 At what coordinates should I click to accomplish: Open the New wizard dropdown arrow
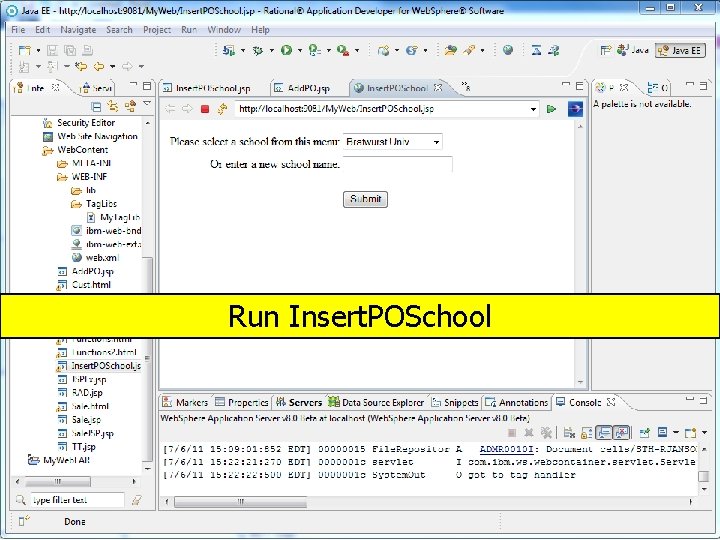click(38, 51)
